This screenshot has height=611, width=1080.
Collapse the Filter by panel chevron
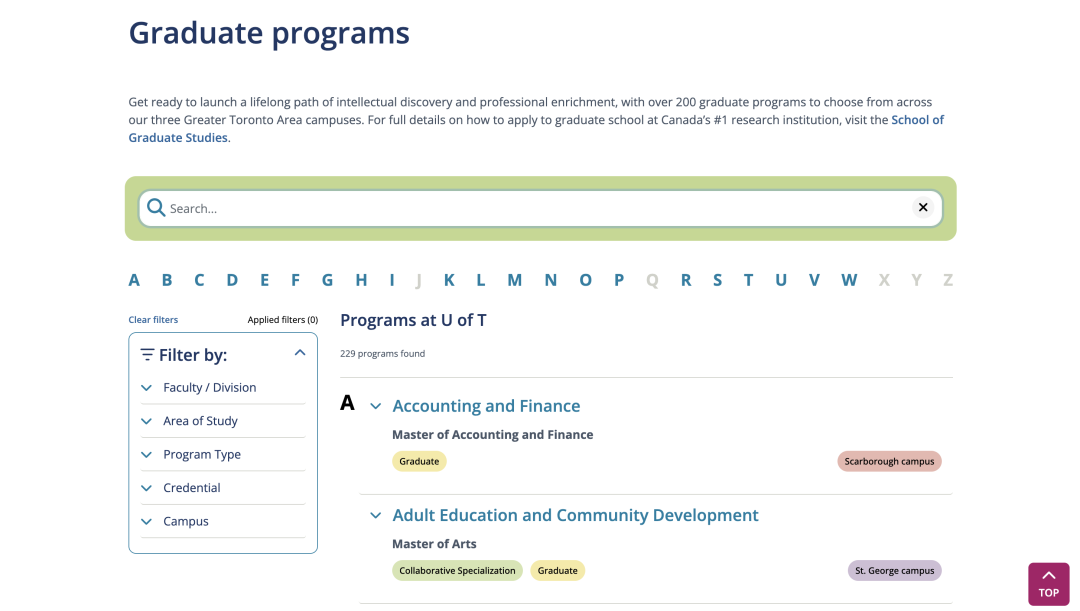coord(300,353)
